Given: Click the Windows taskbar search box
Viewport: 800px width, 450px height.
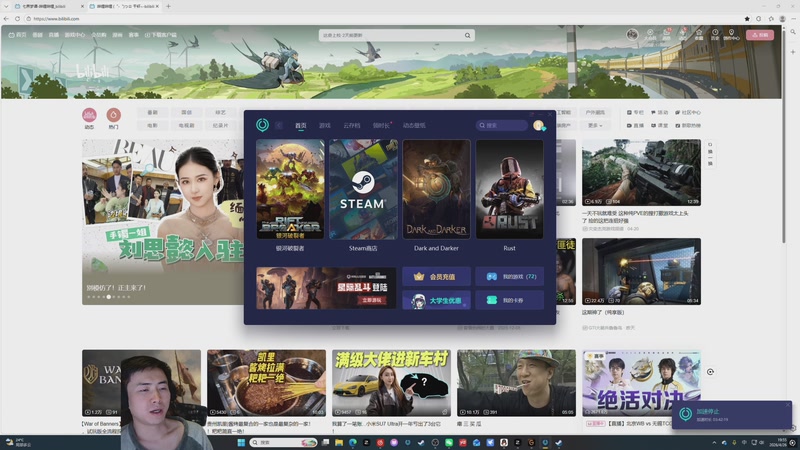Looking at the screenshot, I should click(283, 442).
